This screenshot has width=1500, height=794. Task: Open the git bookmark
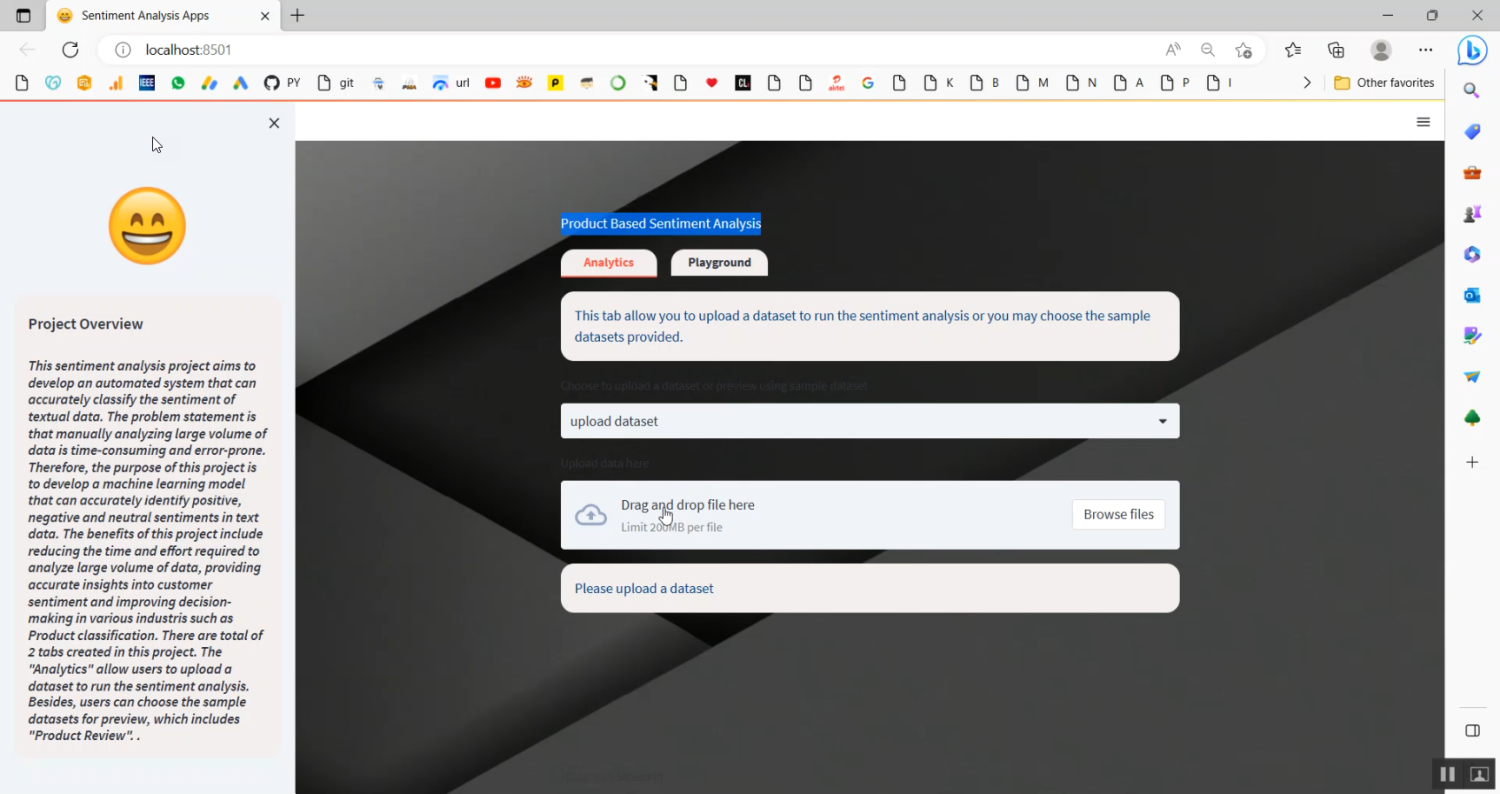[336, 83]
